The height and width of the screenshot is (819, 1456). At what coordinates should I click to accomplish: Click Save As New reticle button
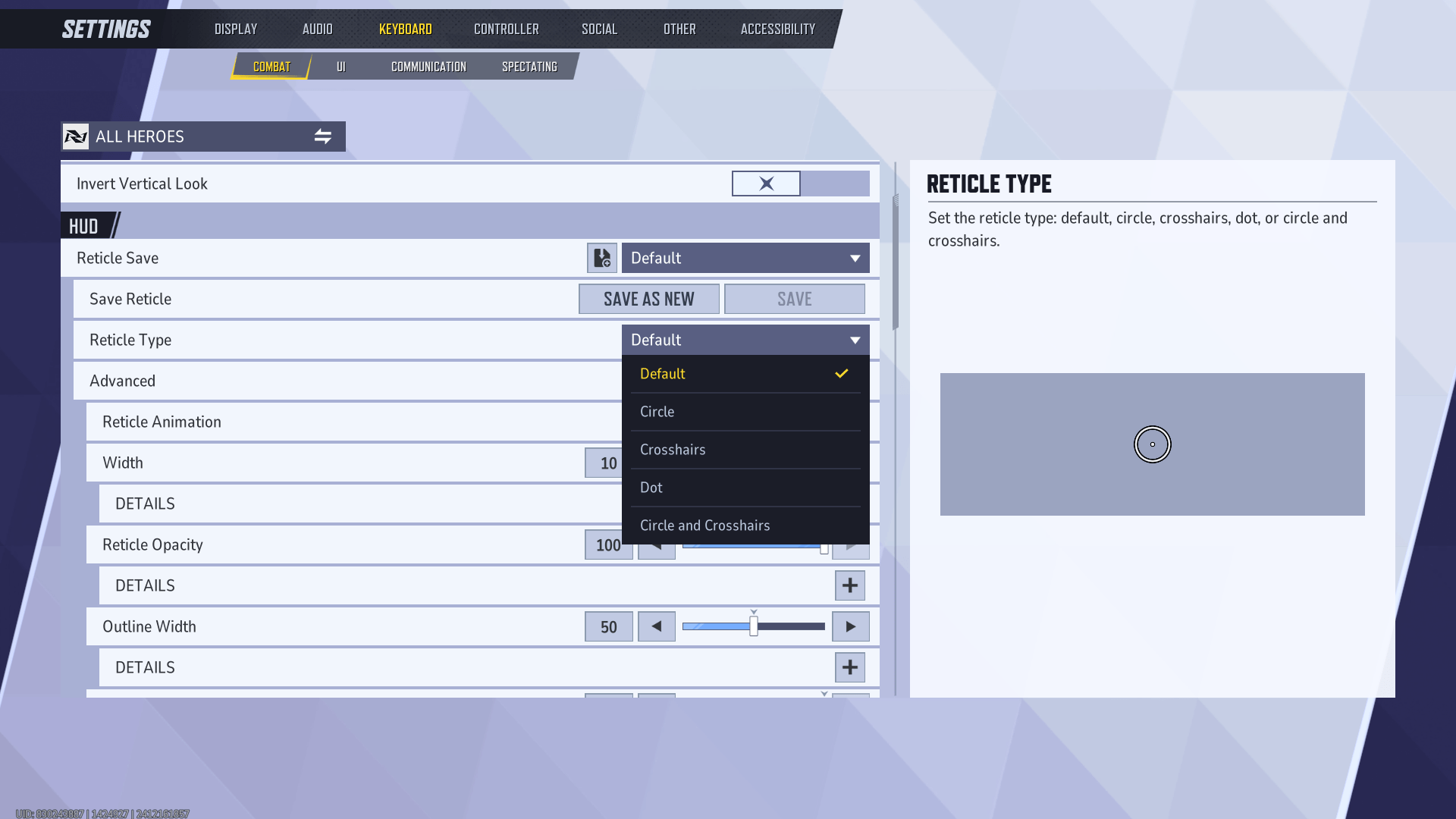click(x=649, y=298)
